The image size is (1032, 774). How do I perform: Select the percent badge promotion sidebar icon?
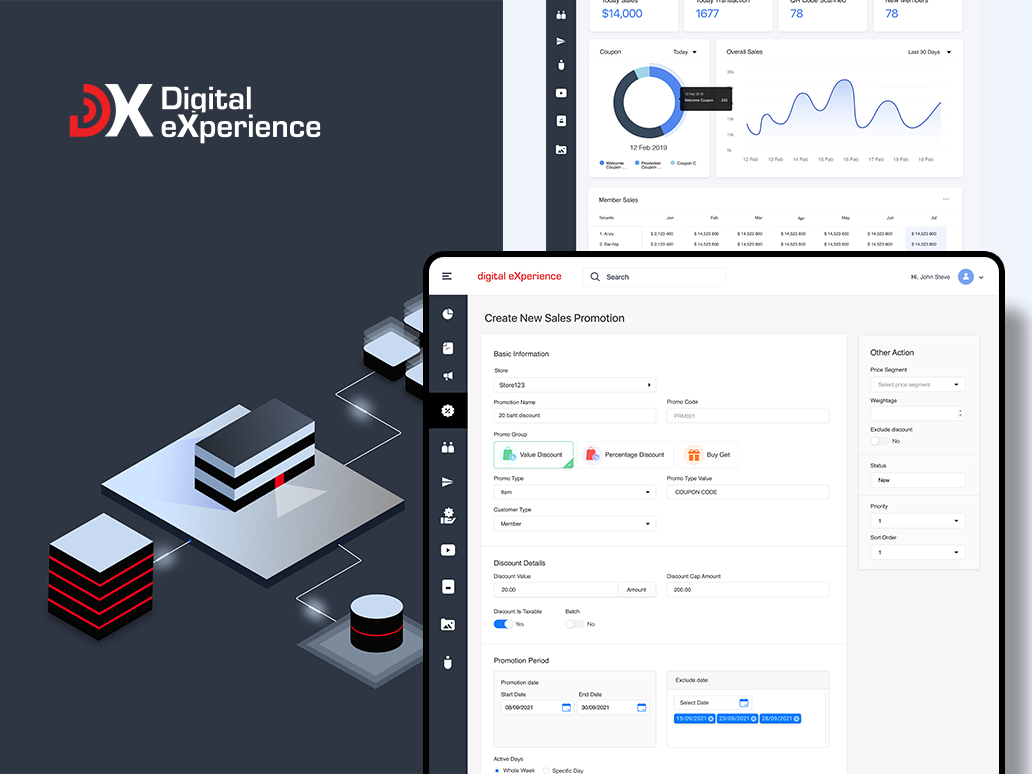(x=447, y=410)
